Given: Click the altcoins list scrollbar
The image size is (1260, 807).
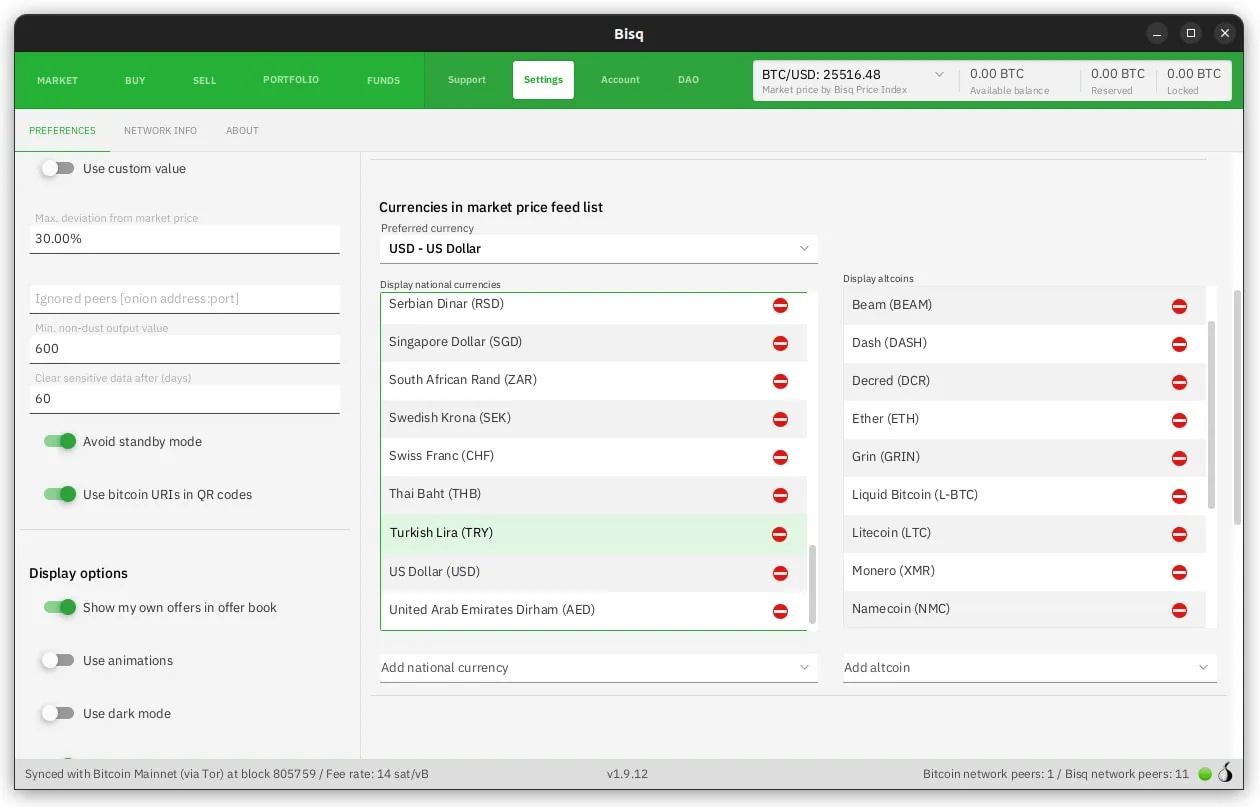Looking at the screenshot, I should (x=1211, y=415).
